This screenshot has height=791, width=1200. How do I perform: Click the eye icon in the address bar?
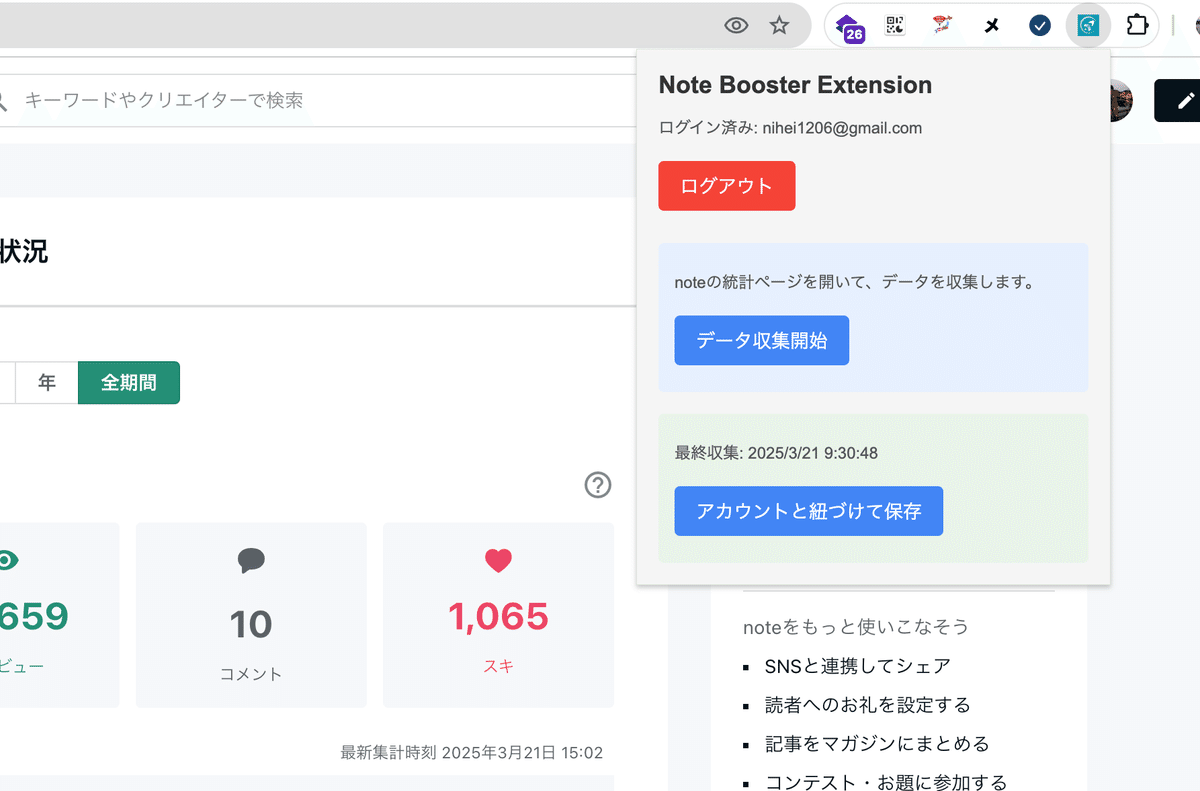coord(736,25)
